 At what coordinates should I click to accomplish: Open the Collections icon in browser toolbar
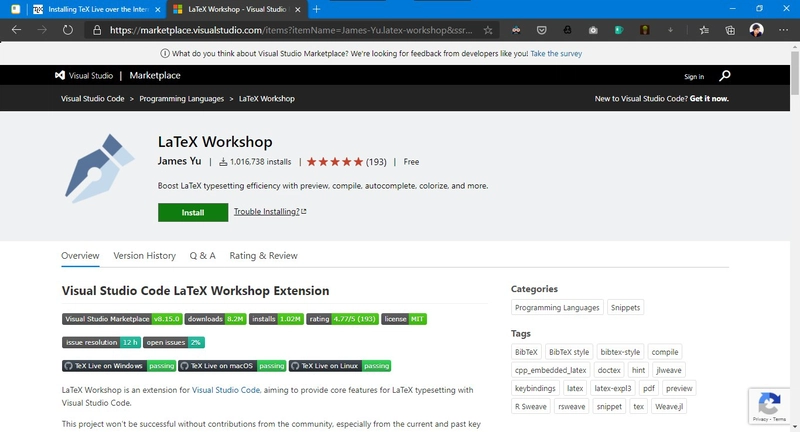pyautogui.click(x=730, y=30)
